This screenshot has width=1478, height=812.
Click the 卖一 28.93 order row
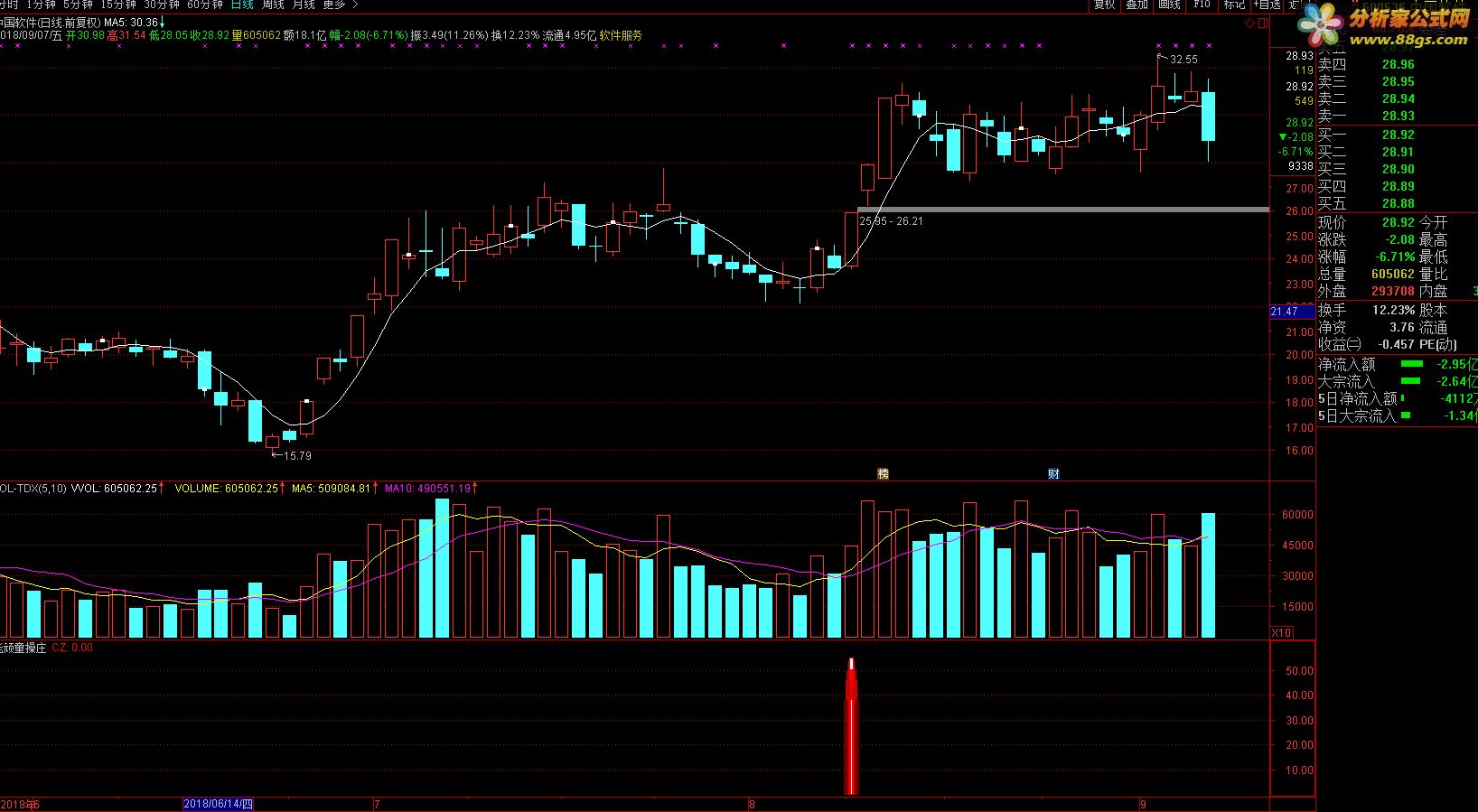pos(1397,117)
